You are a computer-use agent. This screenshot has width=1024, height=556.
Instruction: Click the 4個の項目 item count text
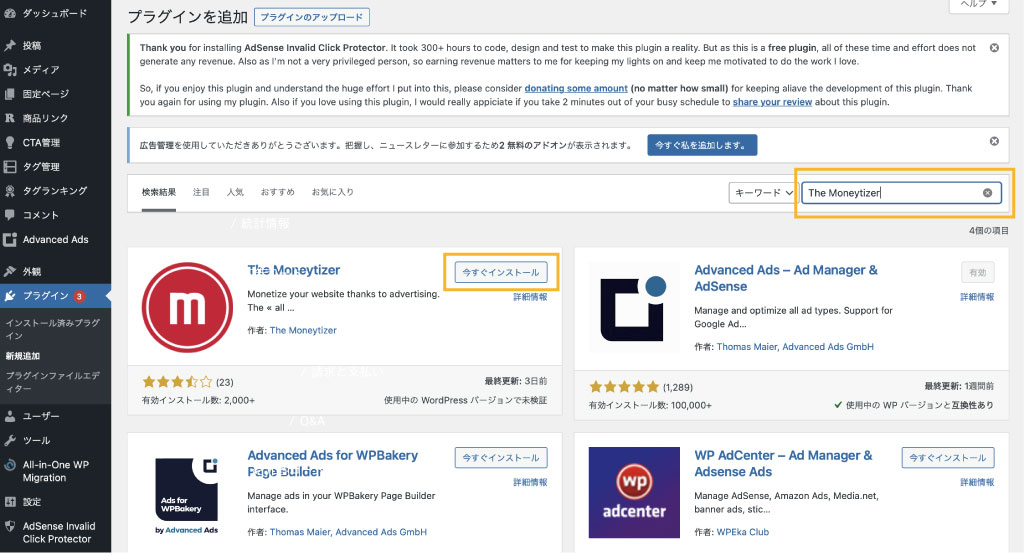[989, 231]
